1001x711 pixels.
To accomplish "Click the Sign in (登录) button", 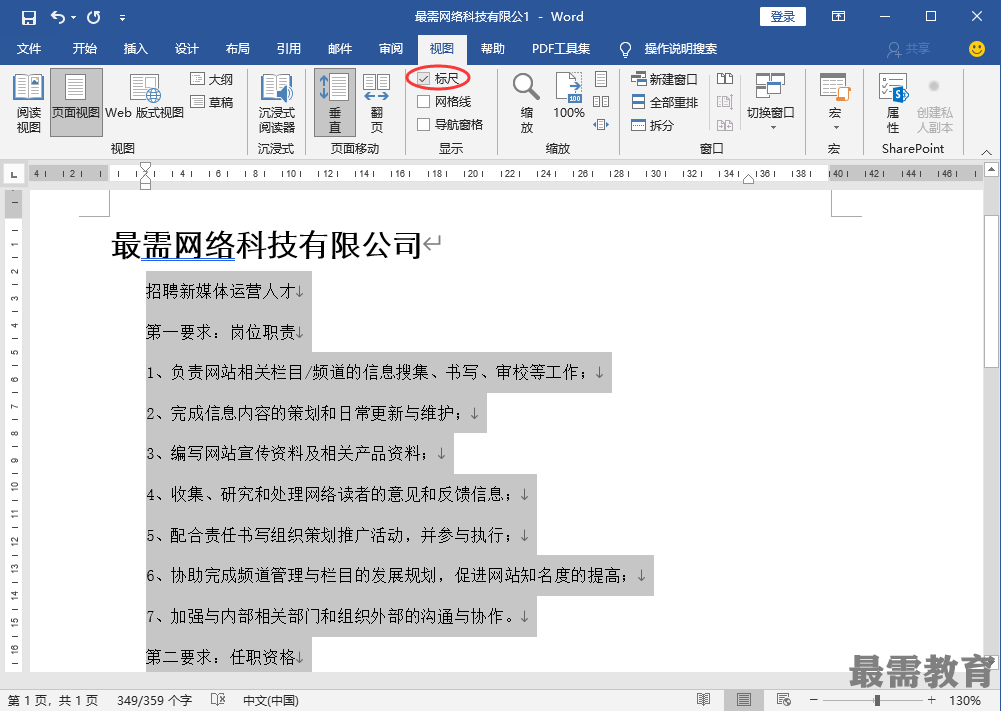I will click(783, 17).
